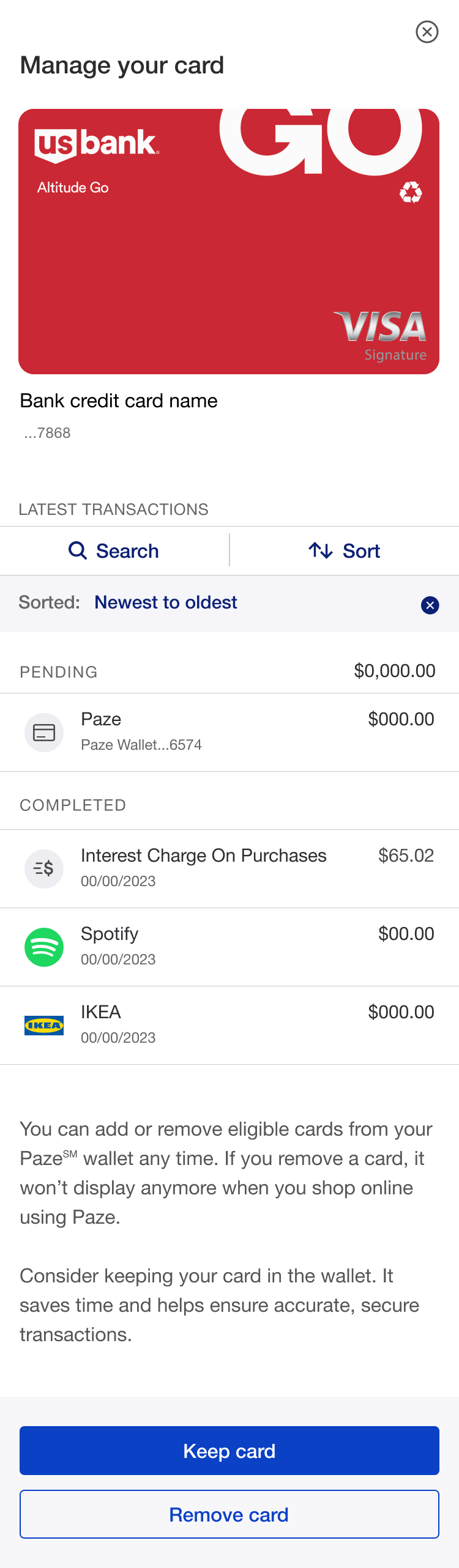Image resolution: width=459 pixels, height=1568 pixels.
Task: Click the IKEA merchant logo
Action: [44, 1025]
